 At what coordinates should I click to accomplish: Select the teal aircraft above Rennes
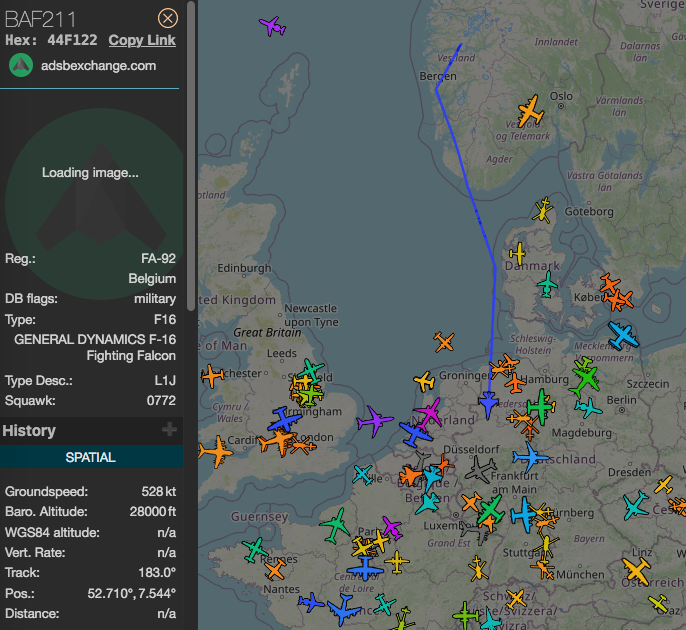(x=255, y=550)
